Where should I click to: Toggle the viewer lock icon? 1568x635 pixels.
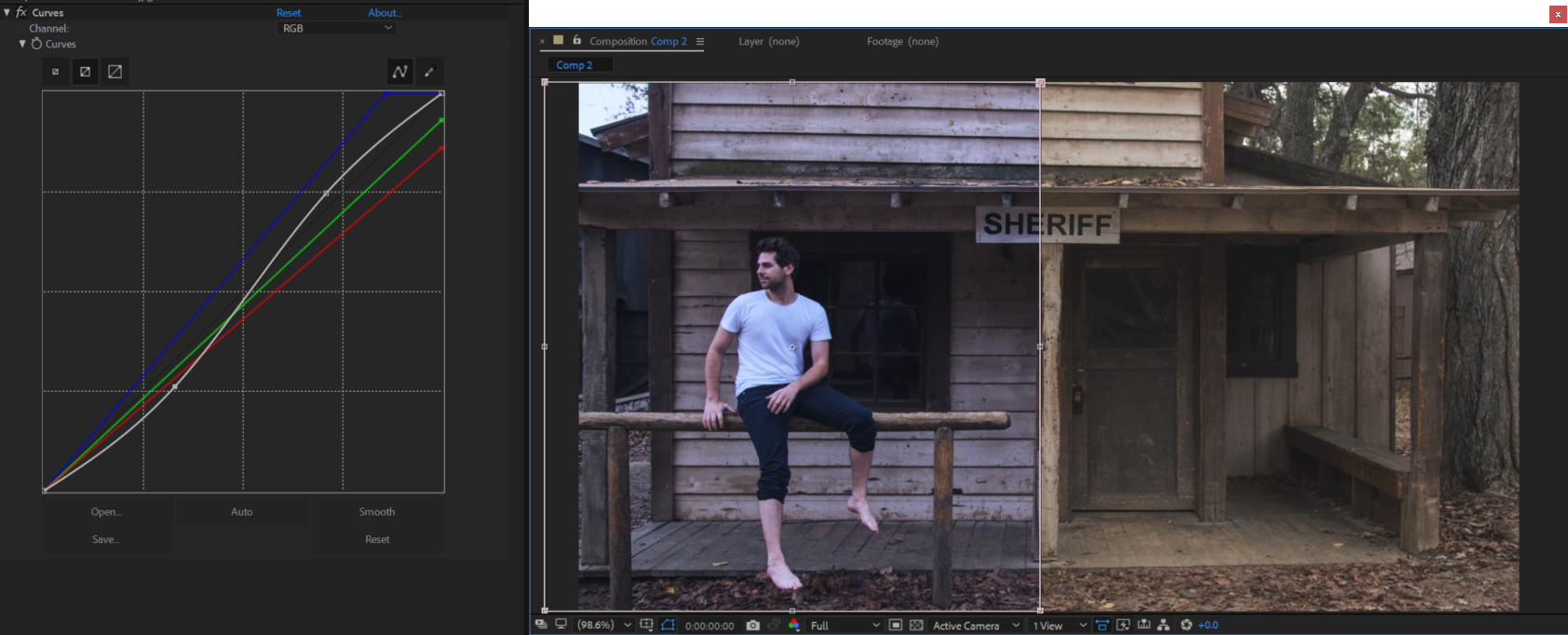pos(577,40)
